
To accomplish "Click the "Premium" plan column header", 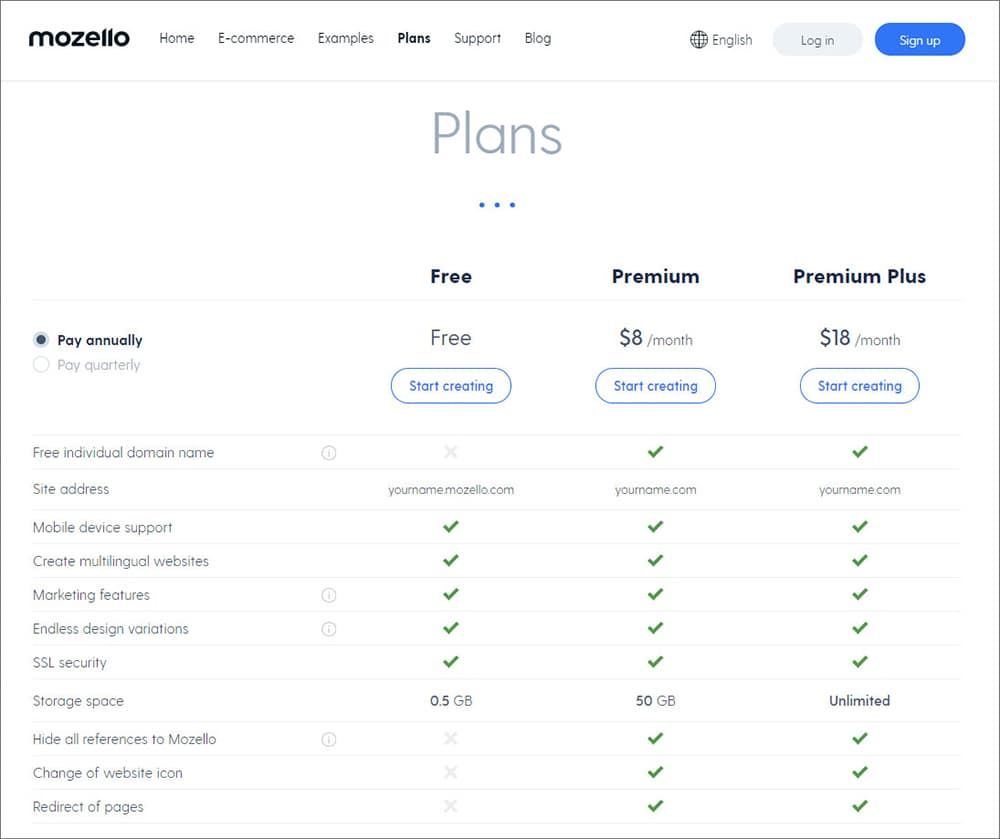I will click(656, 276).
